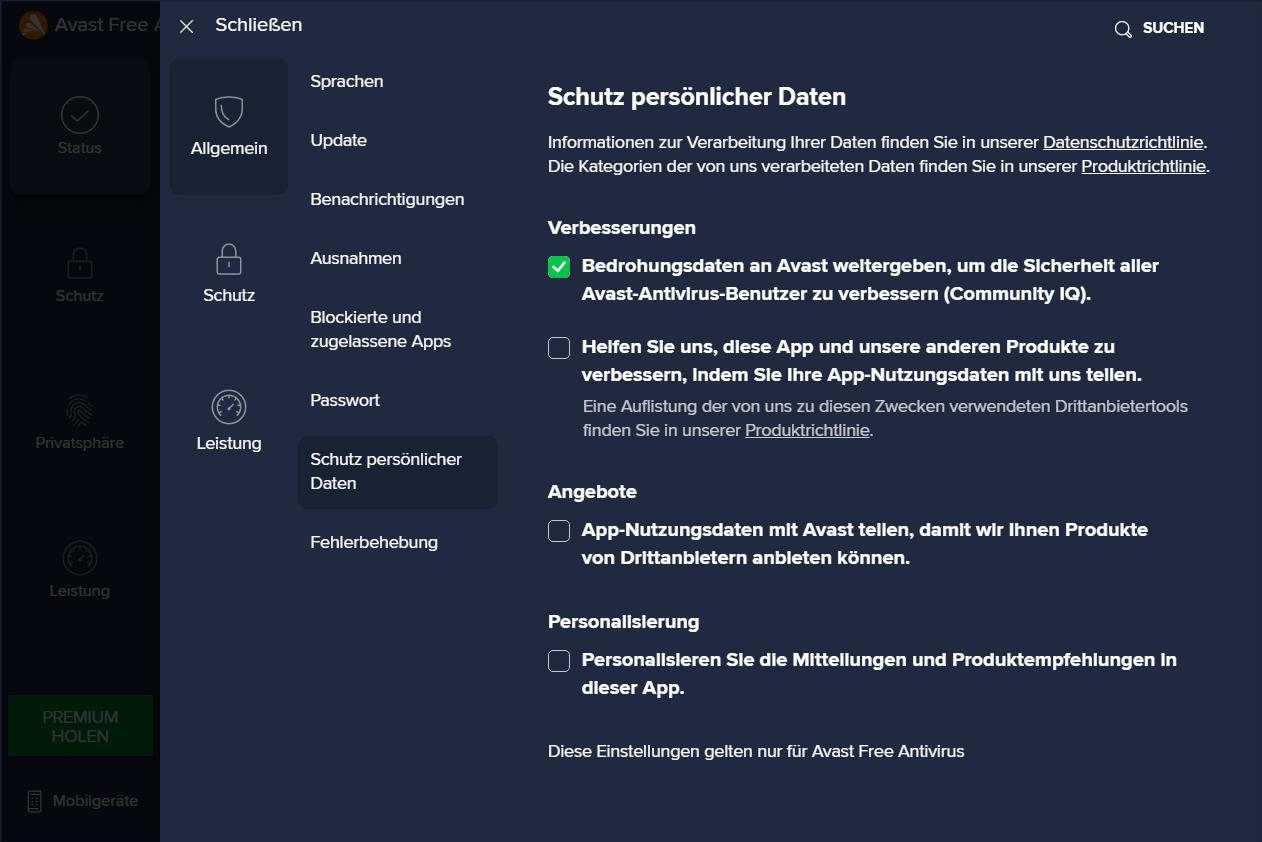The width and height of the screenshot is (1262, 842).
Task: Select Schutz persönlicher Daten menu entry
Action: click(x=397, y=472)
